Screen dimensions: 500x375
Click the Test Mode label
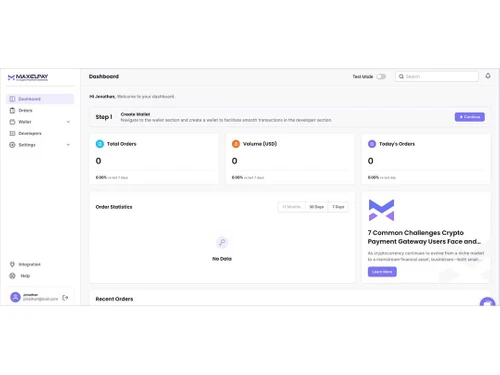tap(363, 77)
